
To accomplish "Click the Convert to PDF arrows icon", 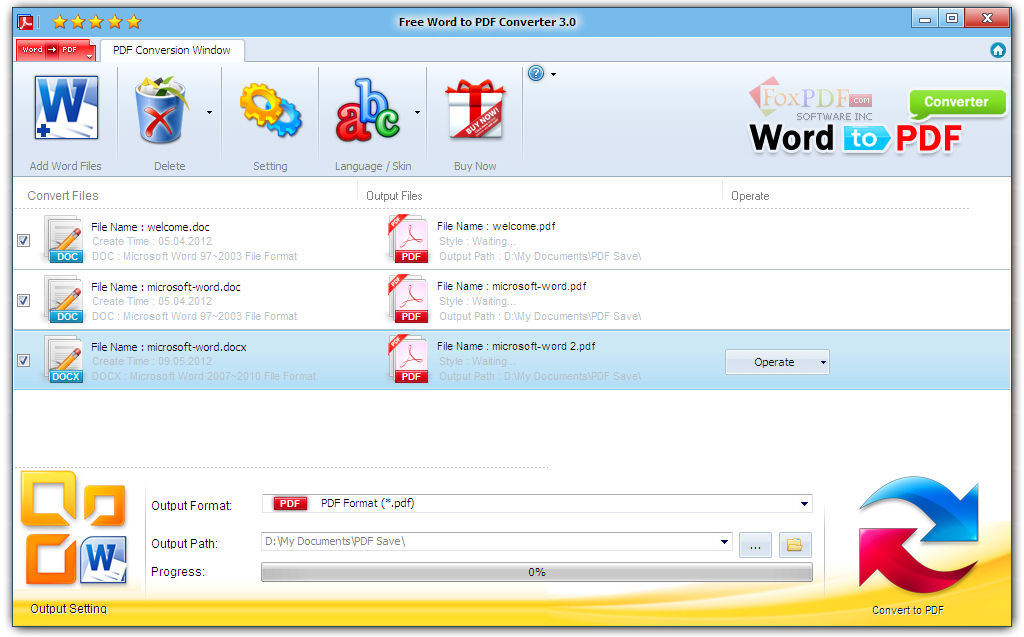I will (x=919, y=534).
